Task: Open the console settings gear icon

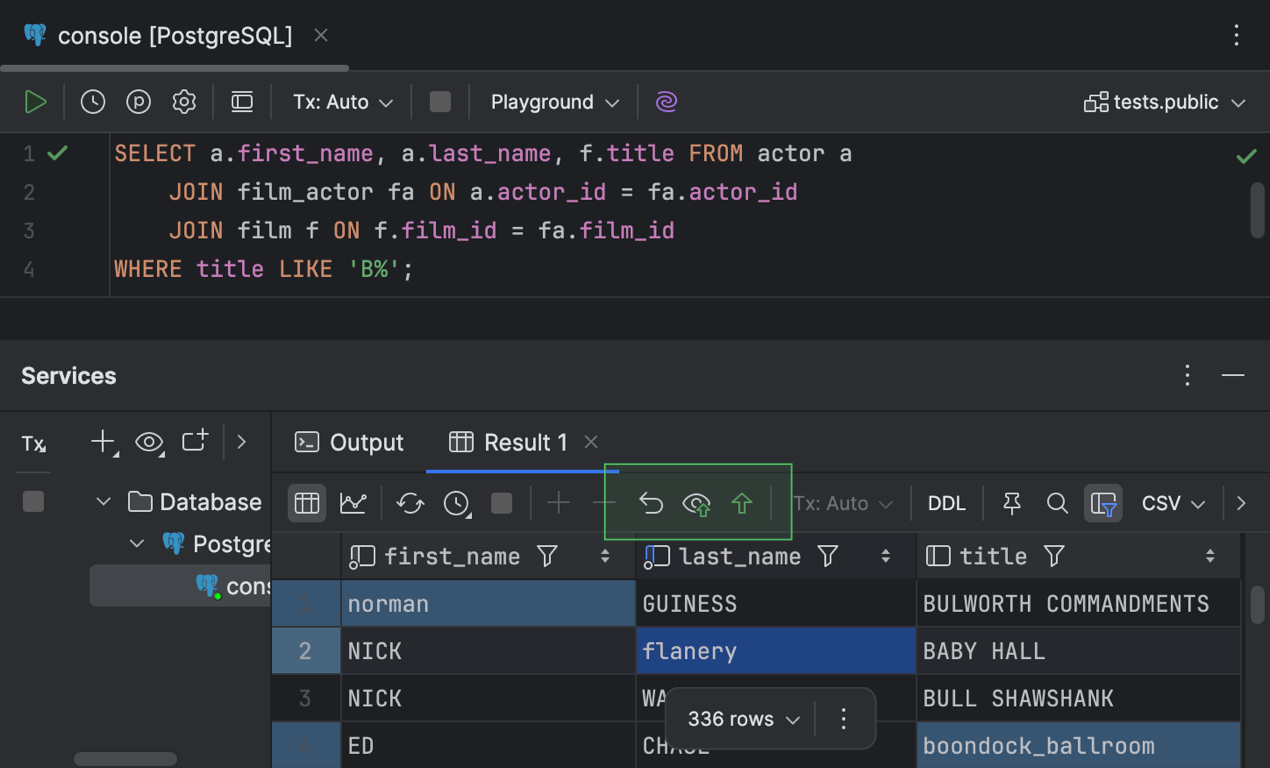Action: (x=184, y=101)
